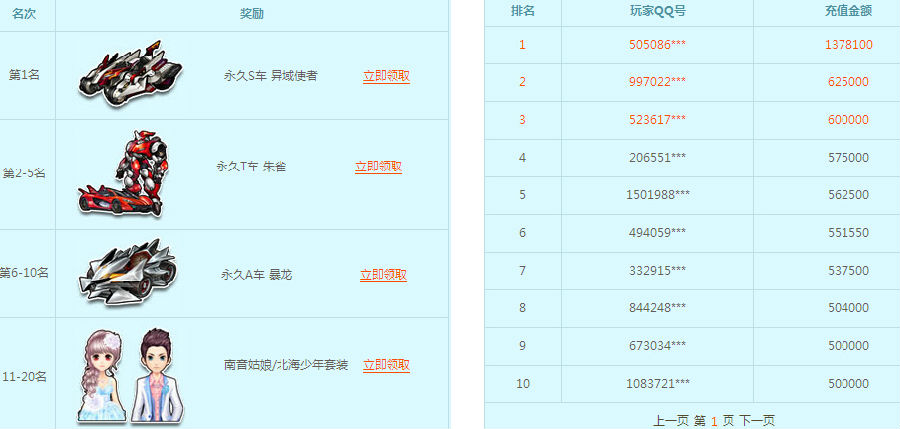Select the 充值金额 column header
Image resolution: width=900 pixels, height=429 pixels.
[849, 11]
